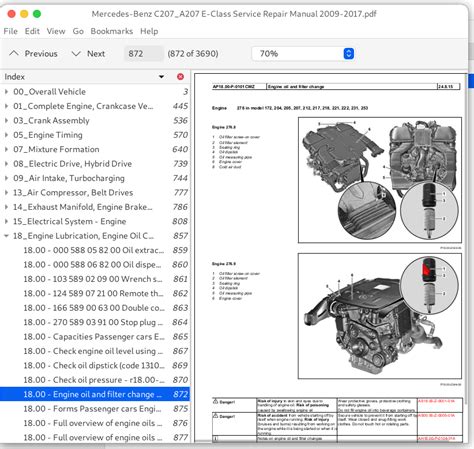Open the File menu
Viewport: 474px width, 449px height.
click(11, 31)
